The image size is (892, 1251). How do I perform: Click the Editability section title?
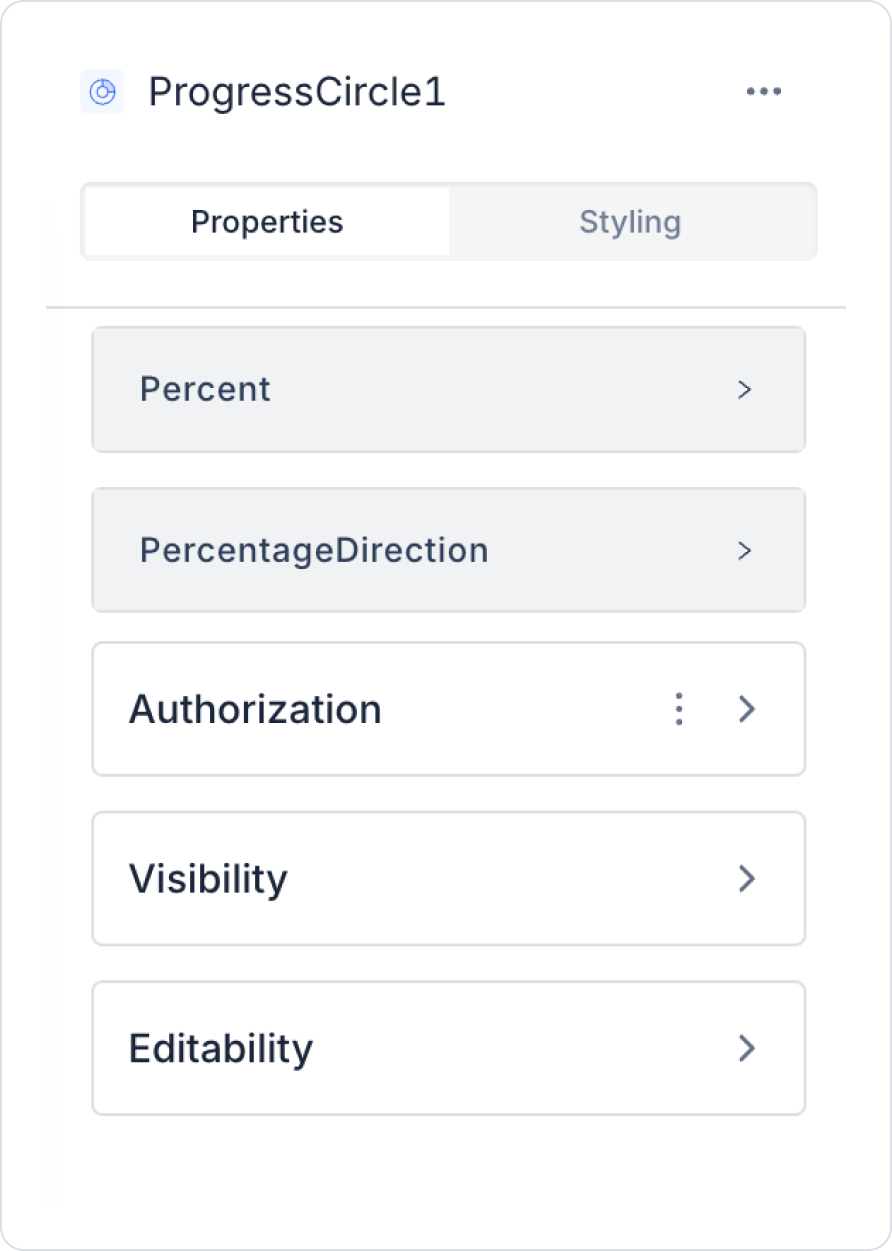221,1048
